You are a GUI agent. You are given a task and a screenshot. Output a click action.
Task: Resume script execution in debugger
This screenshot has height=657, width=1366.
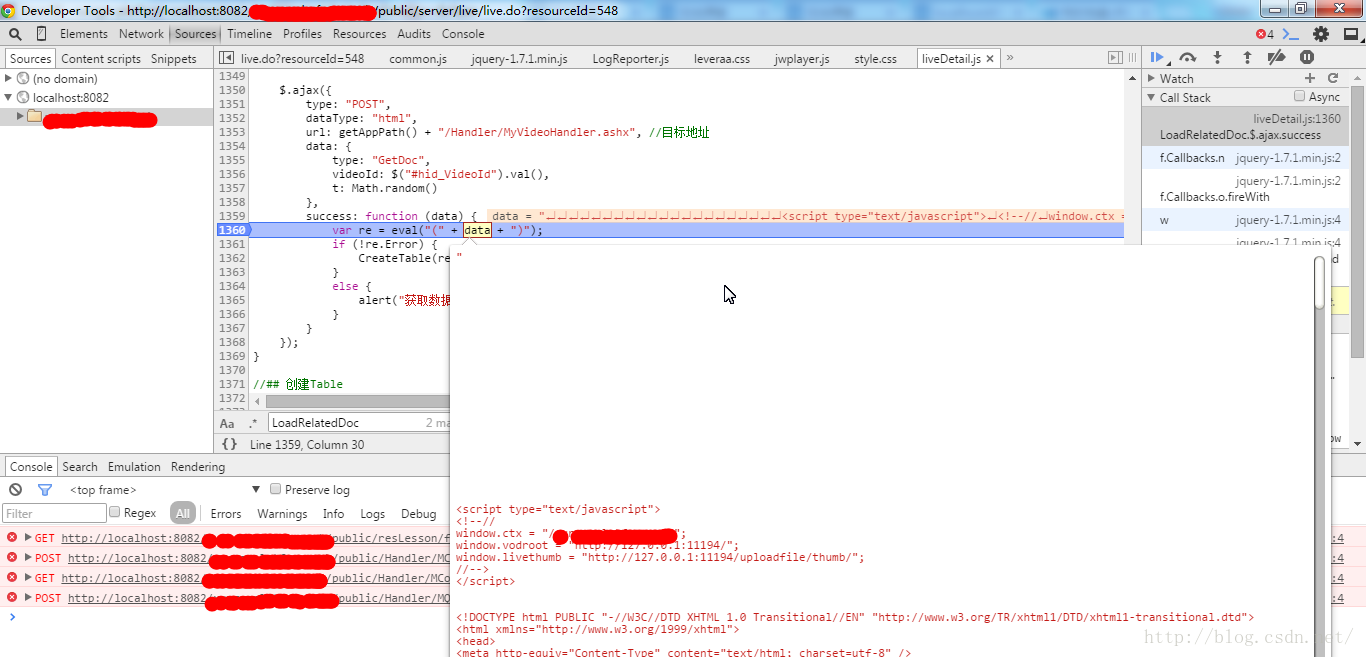coord(1157,58)
